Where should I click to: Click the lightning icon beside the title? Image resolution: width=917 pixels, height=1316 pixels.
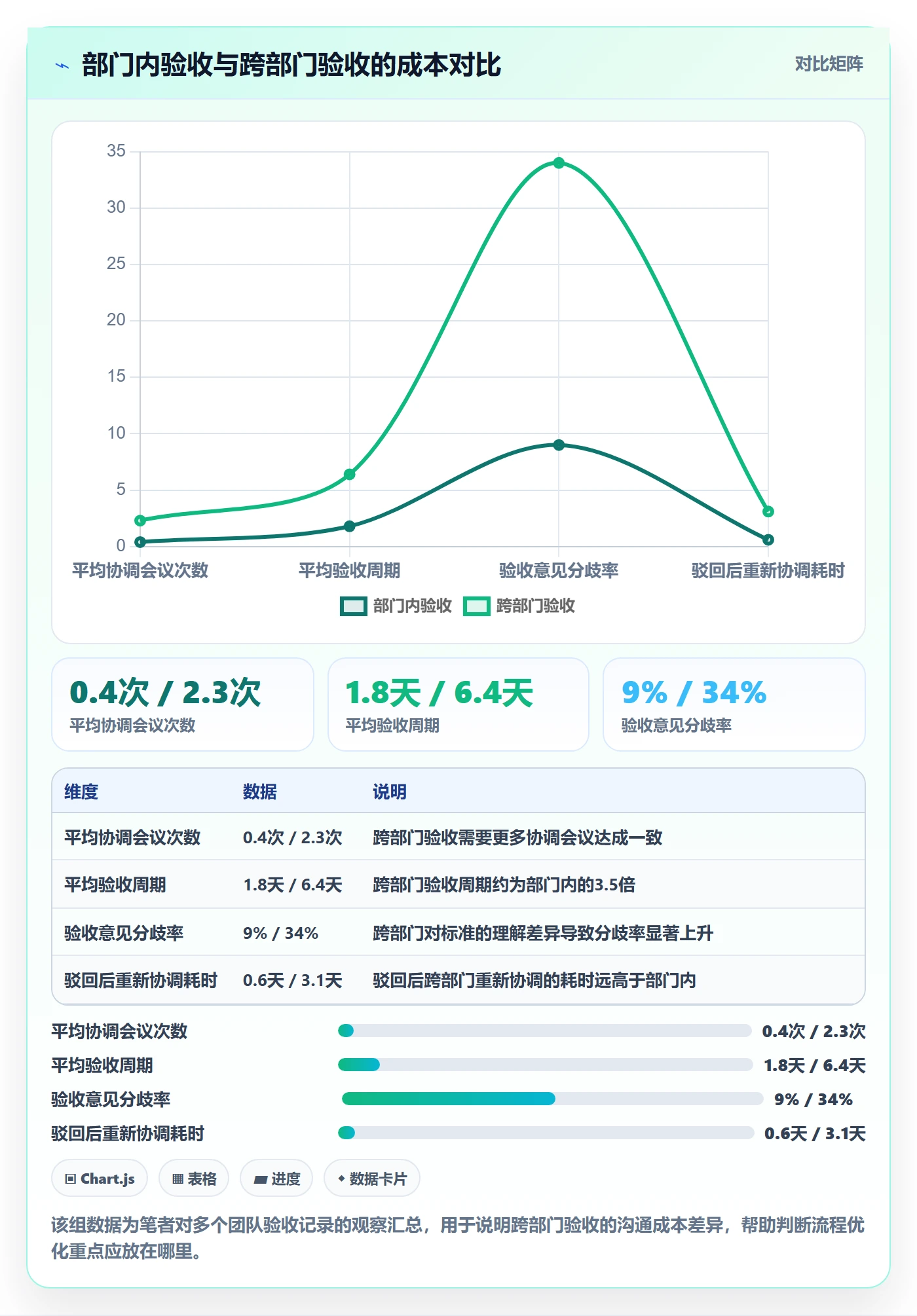(62, 65)
